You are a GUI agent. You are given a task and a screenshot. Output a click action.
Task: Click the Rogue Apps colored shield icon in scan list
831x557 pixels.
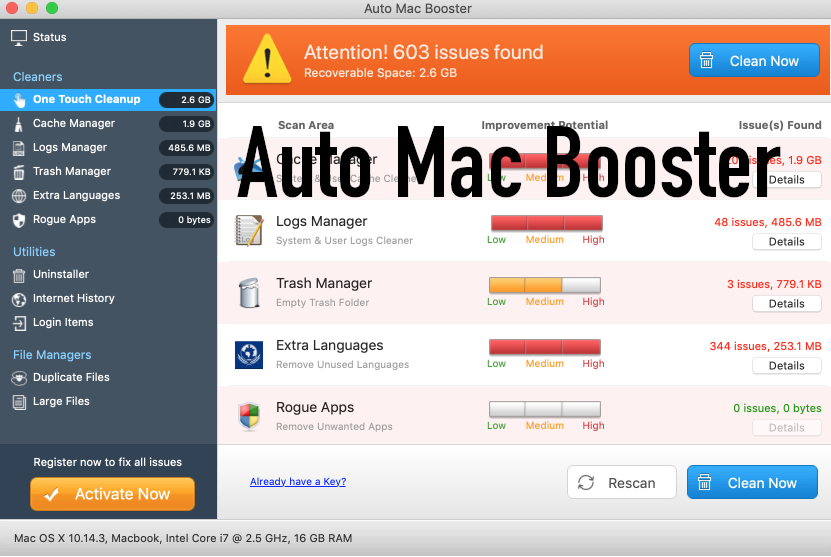249,417
